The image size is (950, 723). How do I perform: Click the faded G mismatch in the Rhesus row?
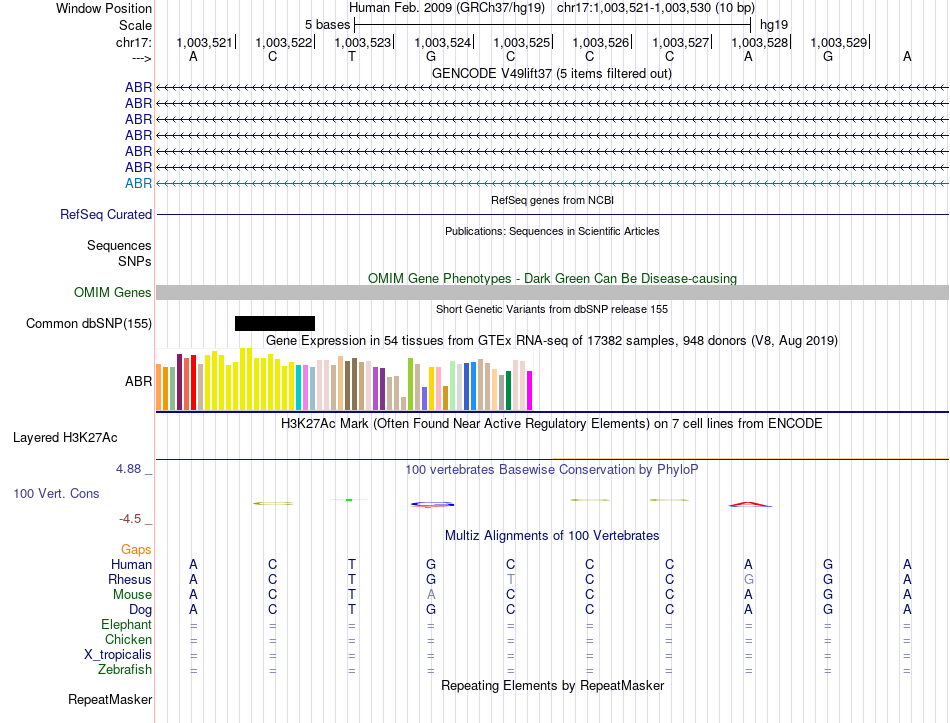click(749, 579)
